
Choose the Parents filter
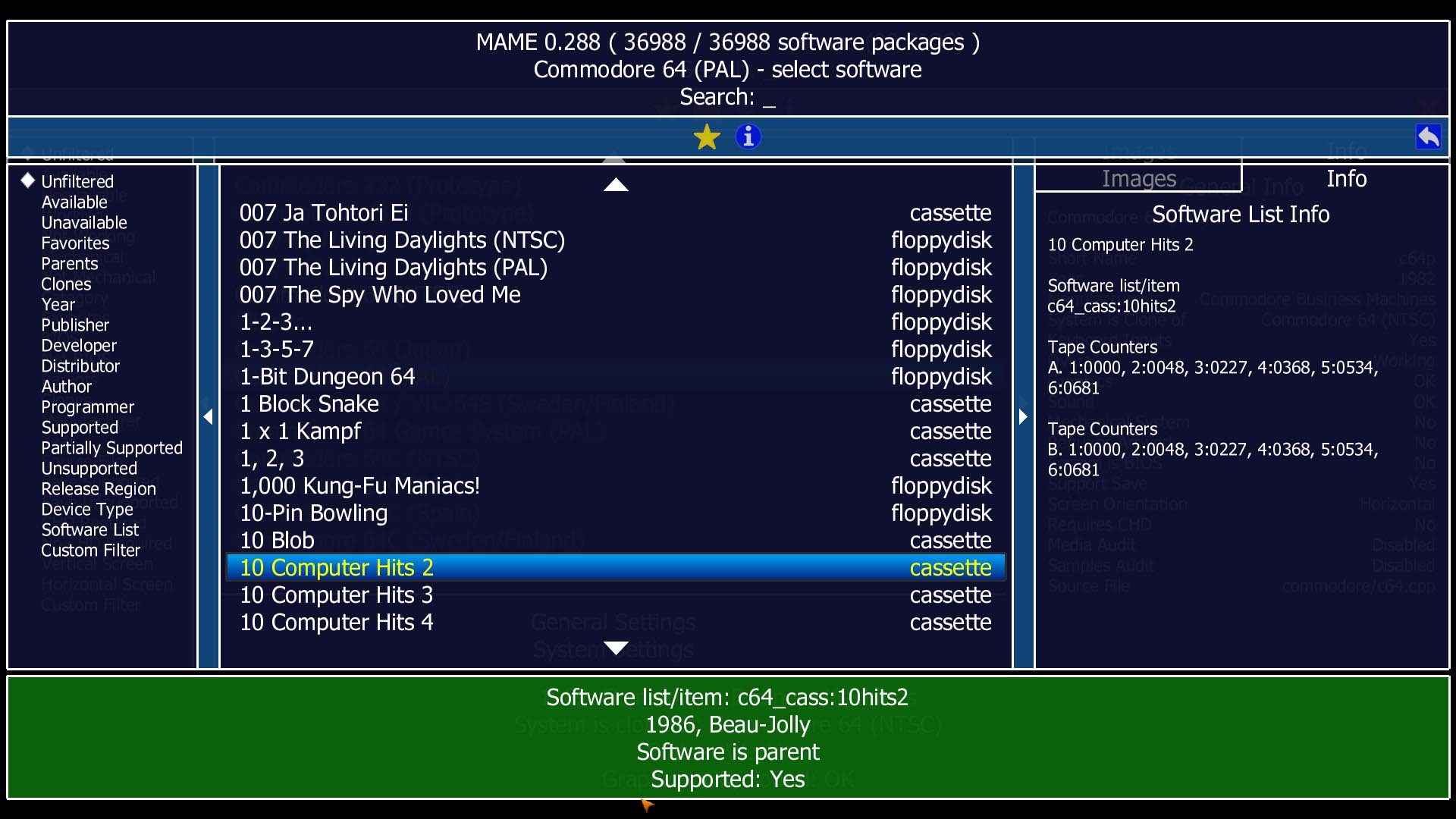click(70, 263)
